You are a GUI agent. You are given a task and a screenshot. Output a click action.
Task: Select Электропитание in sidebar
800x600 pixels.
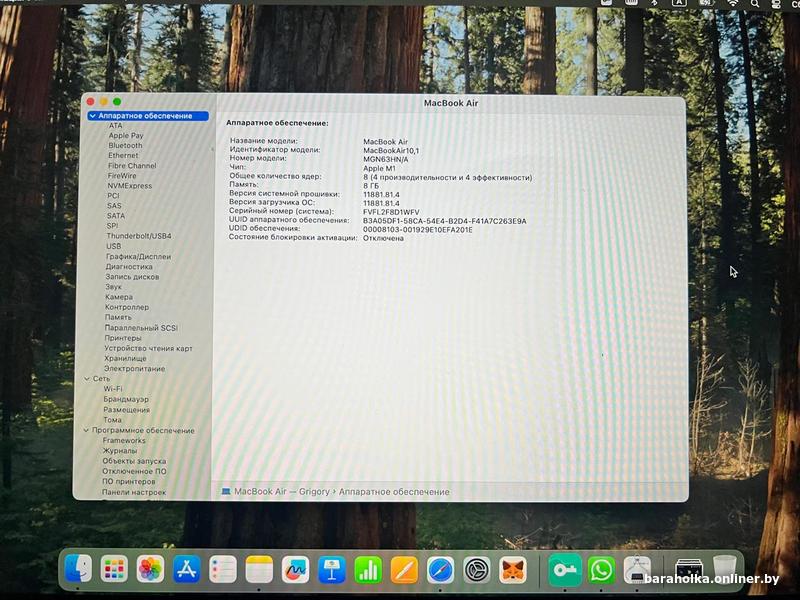[x=135, y=369]
